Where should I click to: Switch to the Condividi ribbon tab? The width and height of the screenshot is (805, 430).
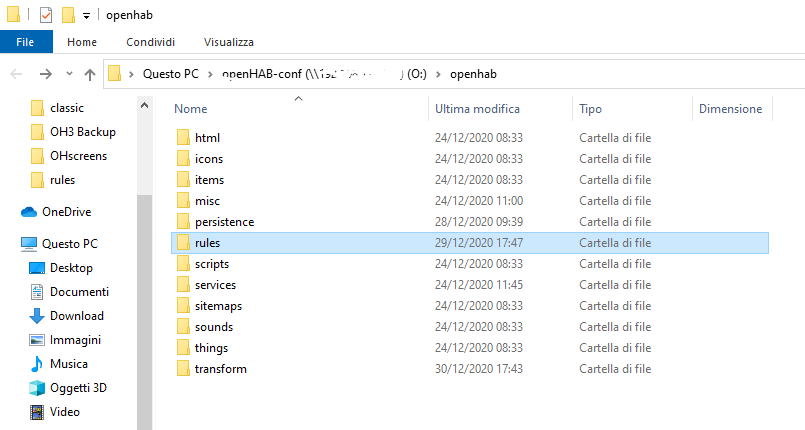[151, 42]
